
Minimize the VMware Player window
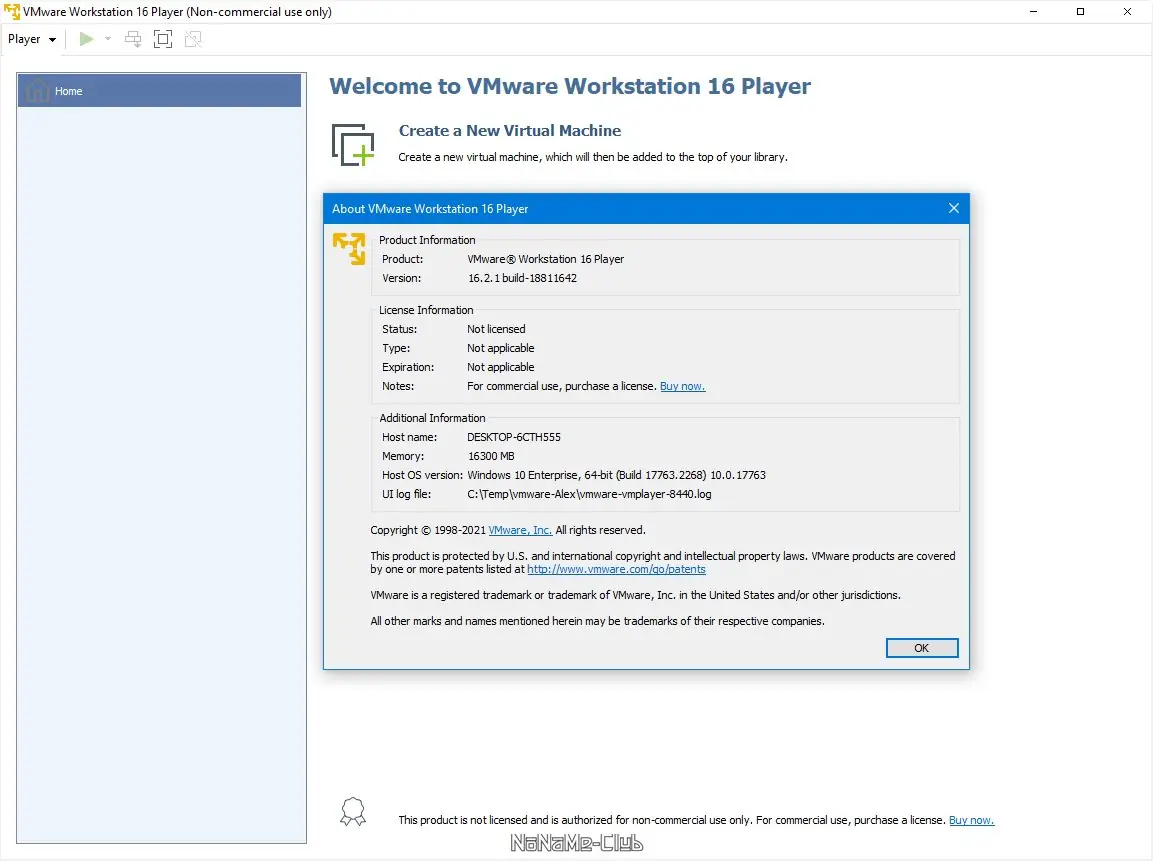tap(1033, 12)
